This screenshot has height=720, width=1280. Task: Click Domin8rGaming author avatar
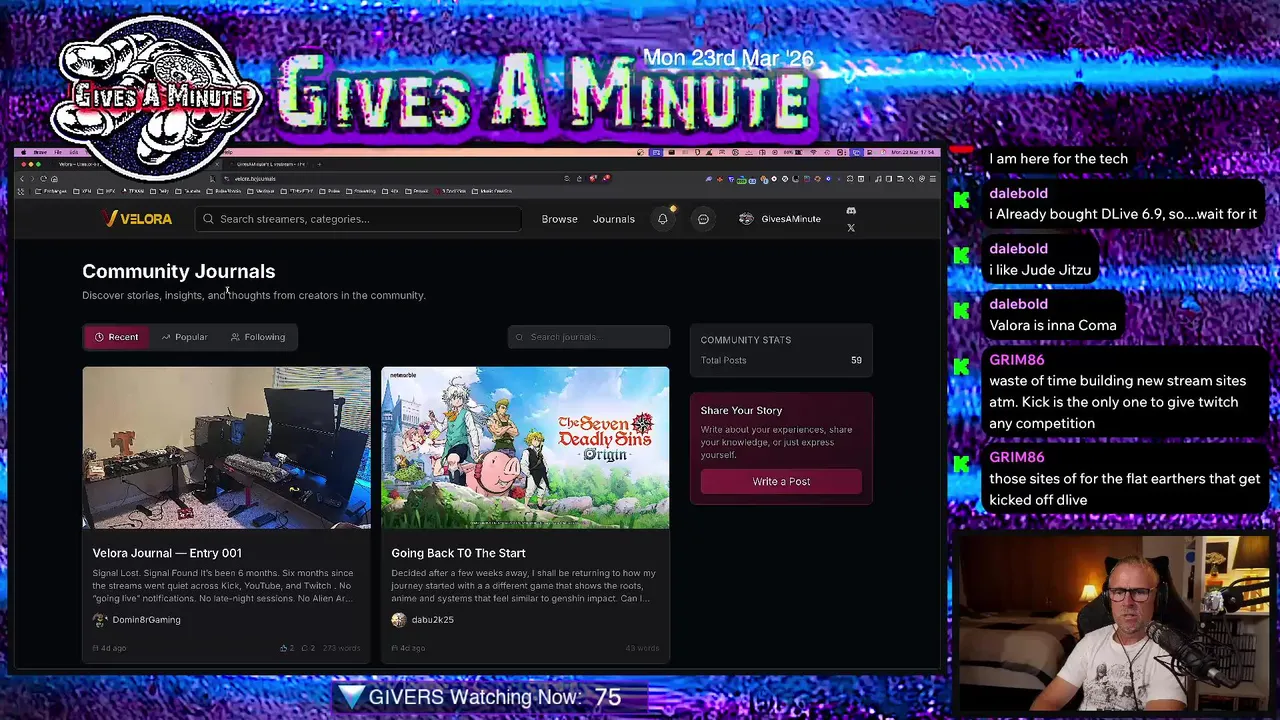(100, 620)
